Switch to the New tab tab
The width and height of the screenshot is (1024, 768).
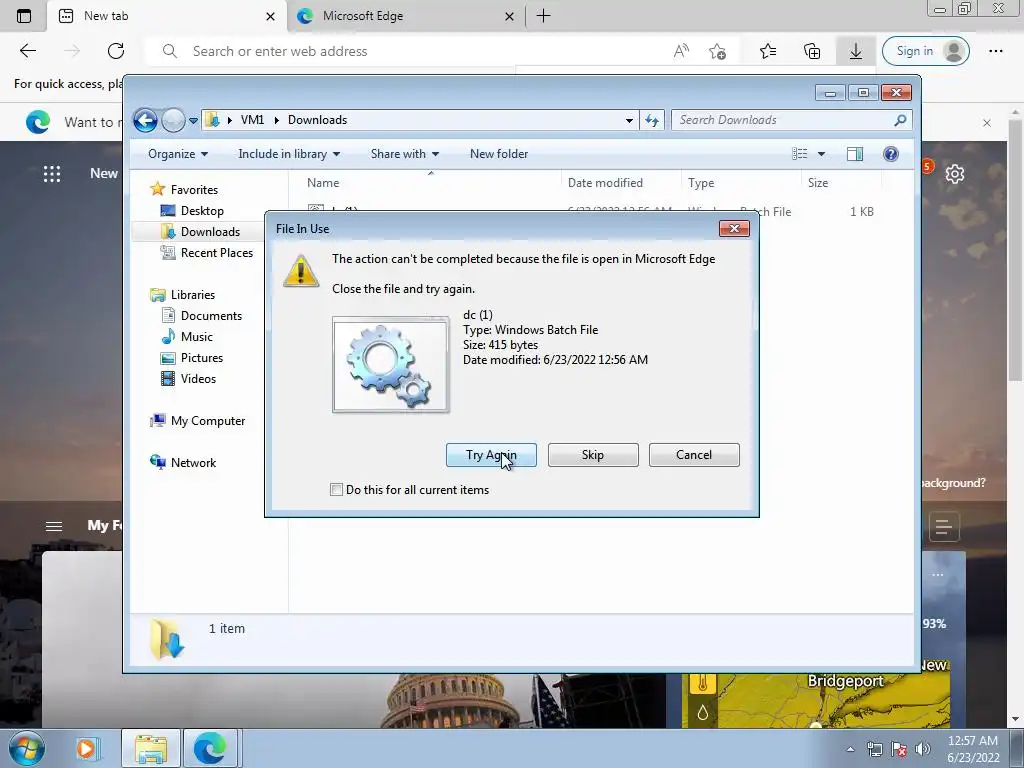(167, 16)
